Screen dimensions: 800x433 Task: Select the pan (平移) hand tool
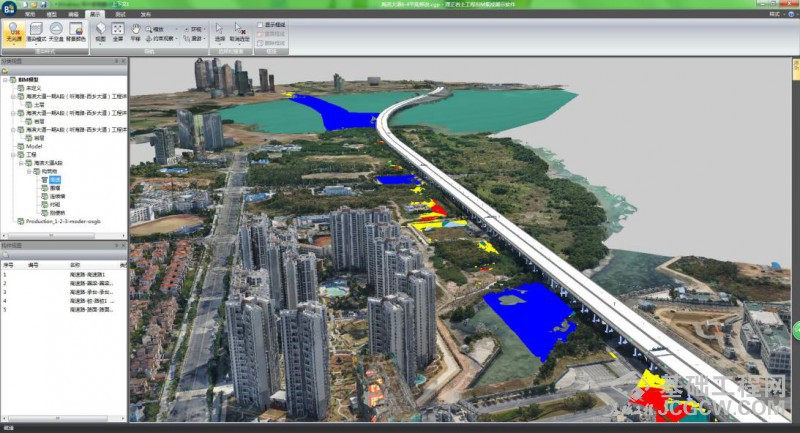pos(135,32)
